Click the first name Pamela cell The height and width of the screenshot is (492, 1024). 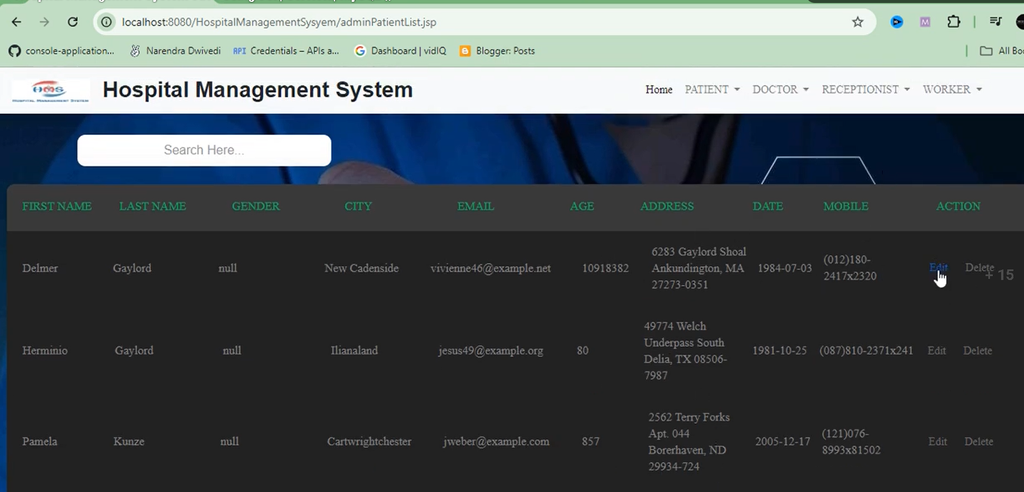(39, 441)
